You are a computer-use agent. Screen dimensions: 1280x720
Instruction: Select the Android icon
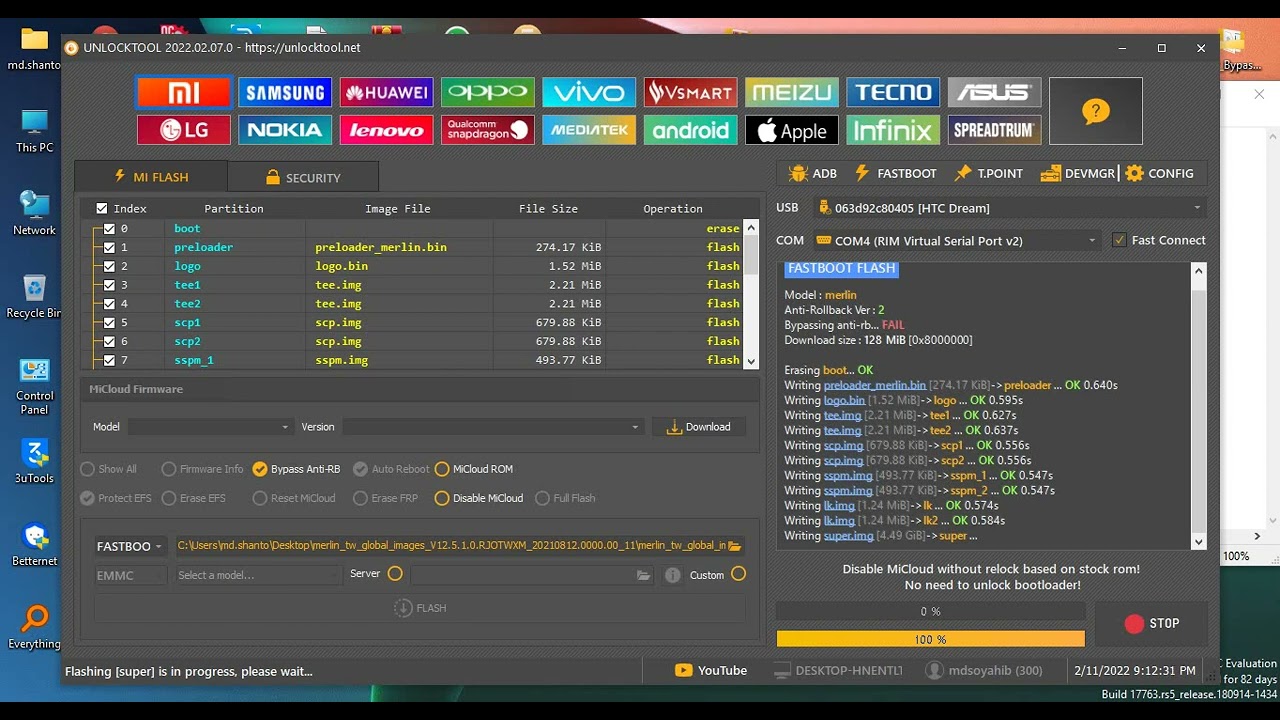click(x=690, y=130)
